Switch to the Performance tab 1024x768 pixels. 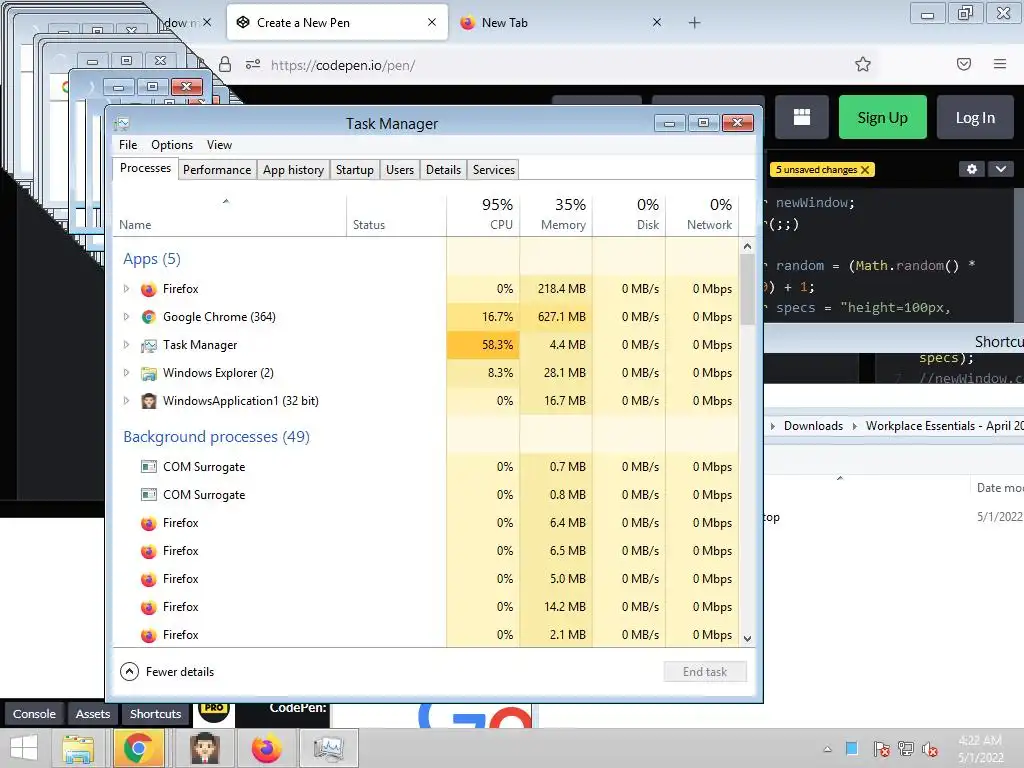[x=217, y=170]
